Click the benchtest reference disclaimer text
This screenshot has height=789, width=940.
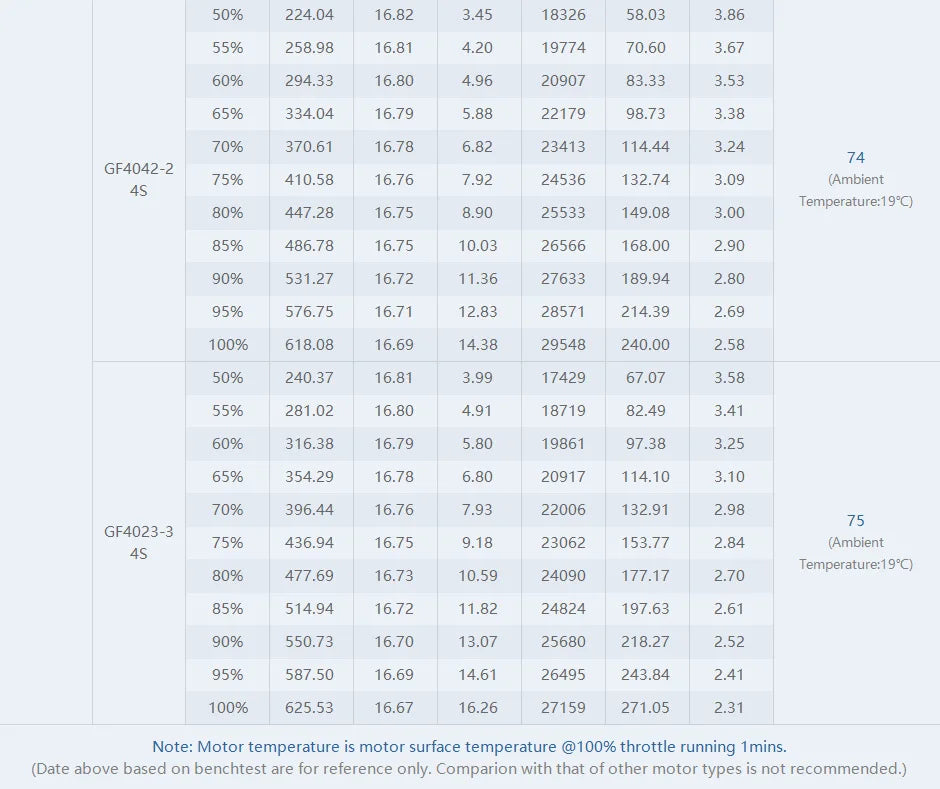tap(469, 768)
